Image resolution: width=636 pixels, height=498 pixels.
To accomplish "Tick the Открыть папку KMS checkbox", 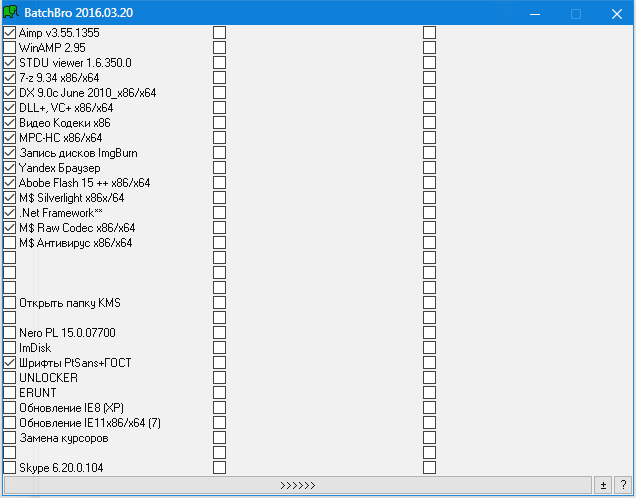I will tap(10, 303).
